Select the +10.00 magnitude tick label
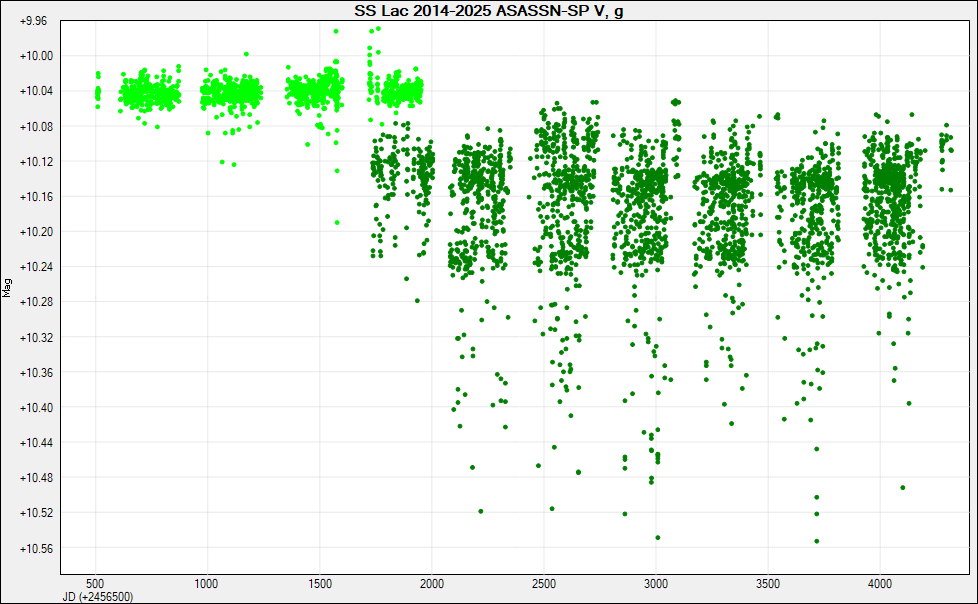The height and width of the screenshot is (604, 978). [x=37, y=56]
